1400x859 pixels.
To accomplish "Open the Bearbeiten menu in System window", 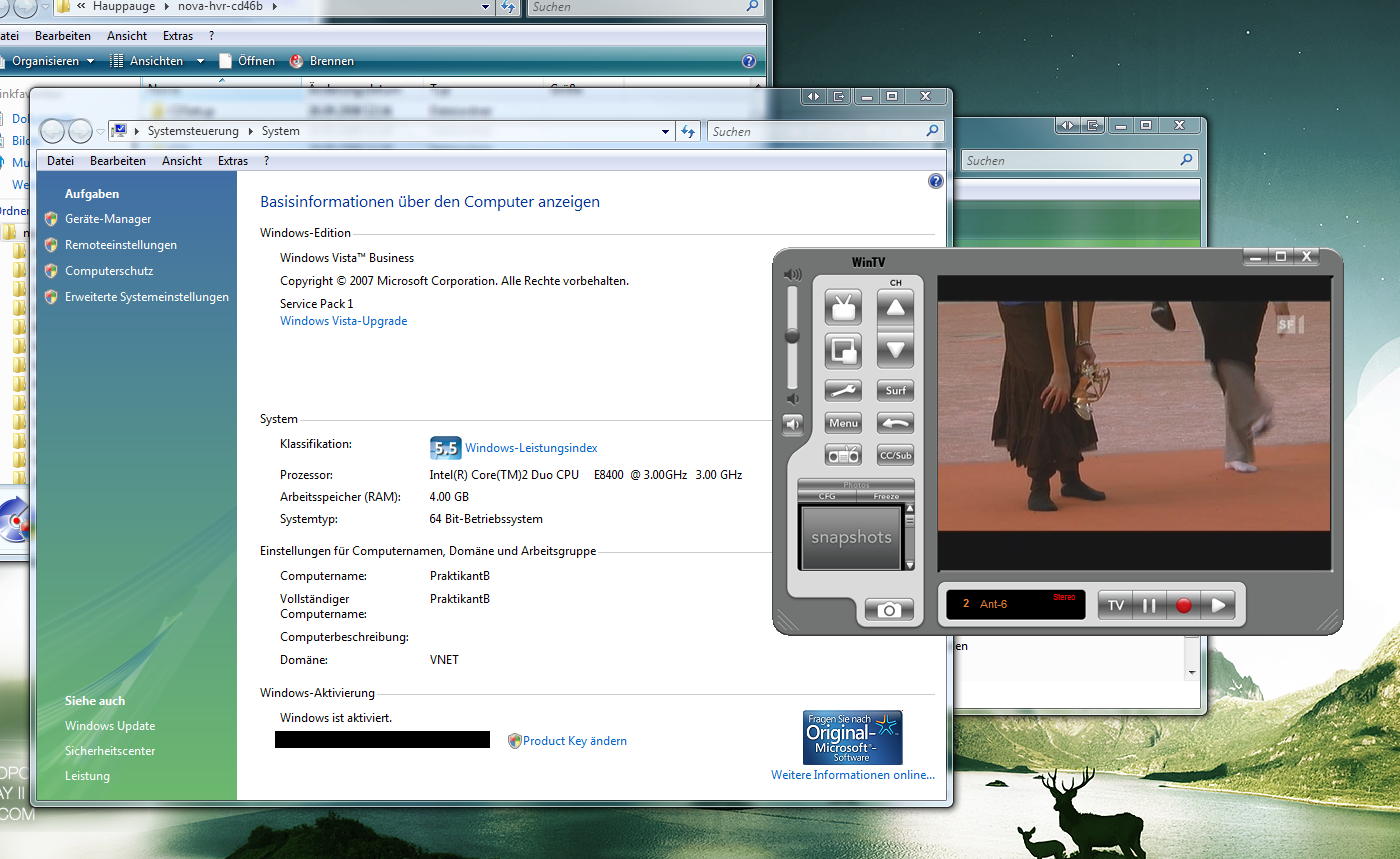I will (x=117, y=161).
